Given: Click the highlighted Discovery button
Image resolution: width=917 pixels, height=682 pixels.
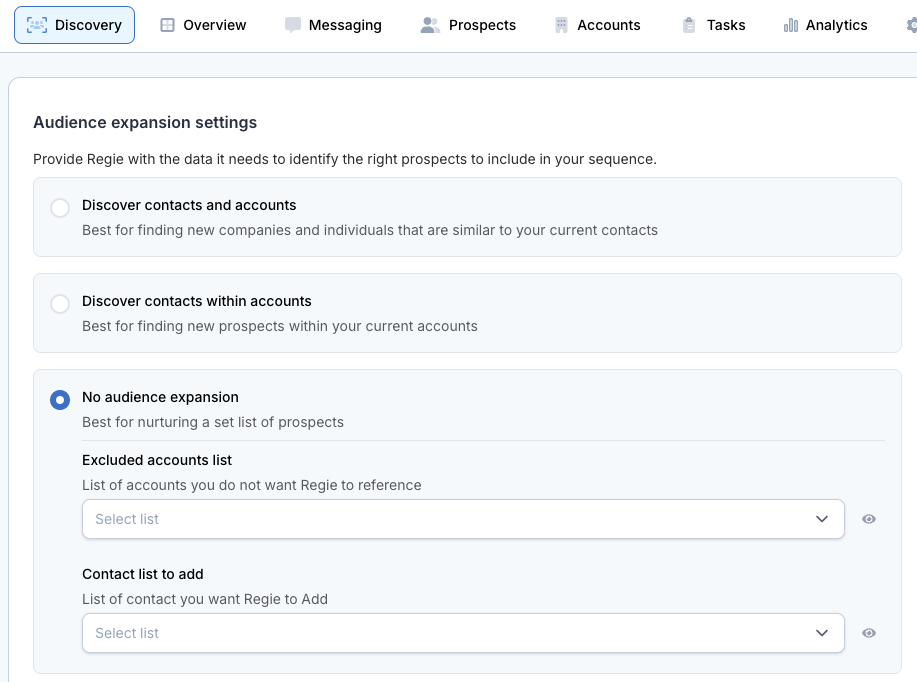Looking at the screenshot, I should pyautogui.click(x=74, y=24).
